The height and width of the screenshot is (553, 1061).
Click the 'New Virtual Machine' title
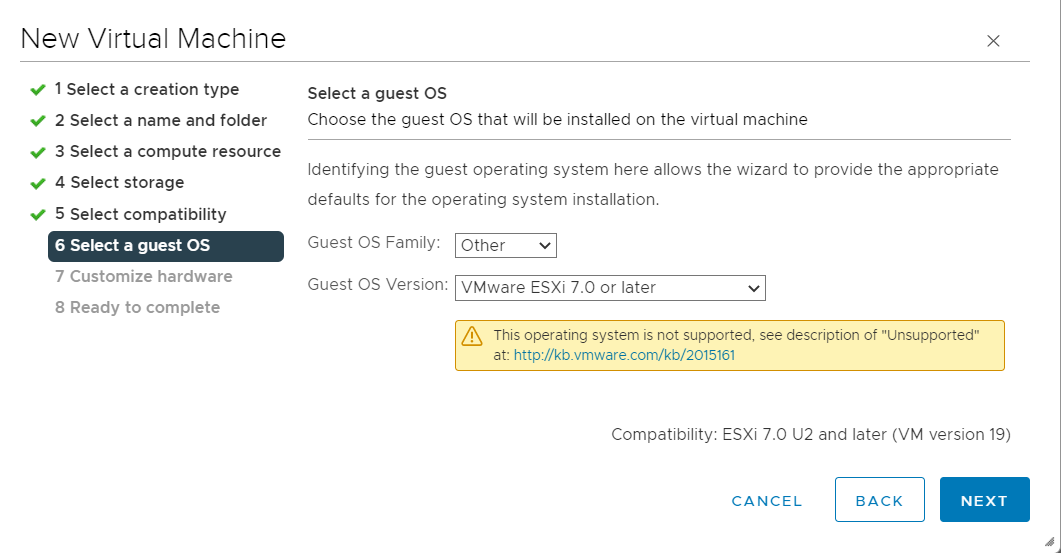pos(154,39)
